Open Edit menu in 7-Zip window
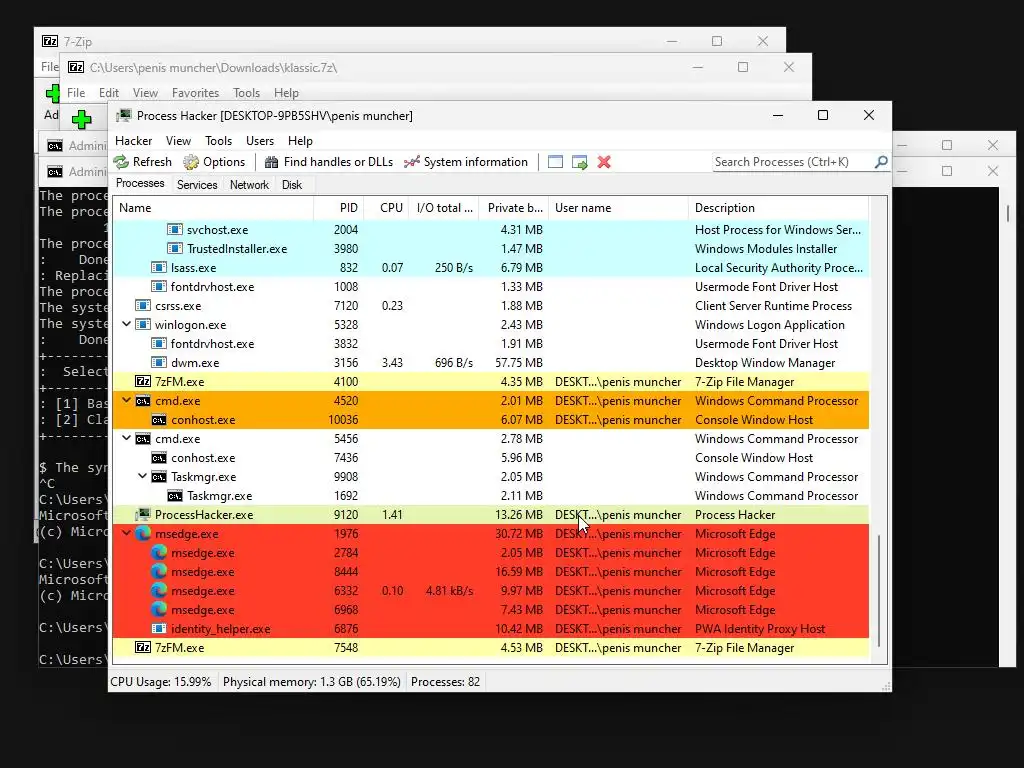 (108, 93)
